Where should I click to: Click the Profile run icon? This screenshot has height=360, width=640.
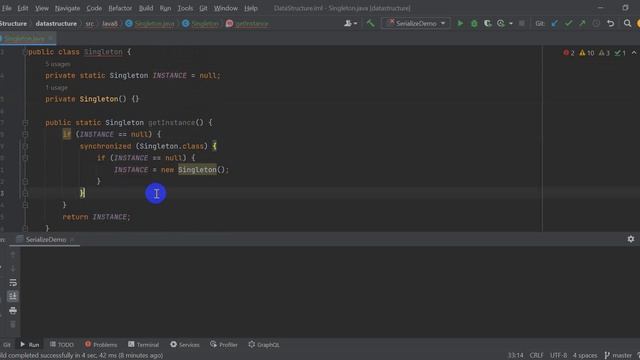[501, 24]
